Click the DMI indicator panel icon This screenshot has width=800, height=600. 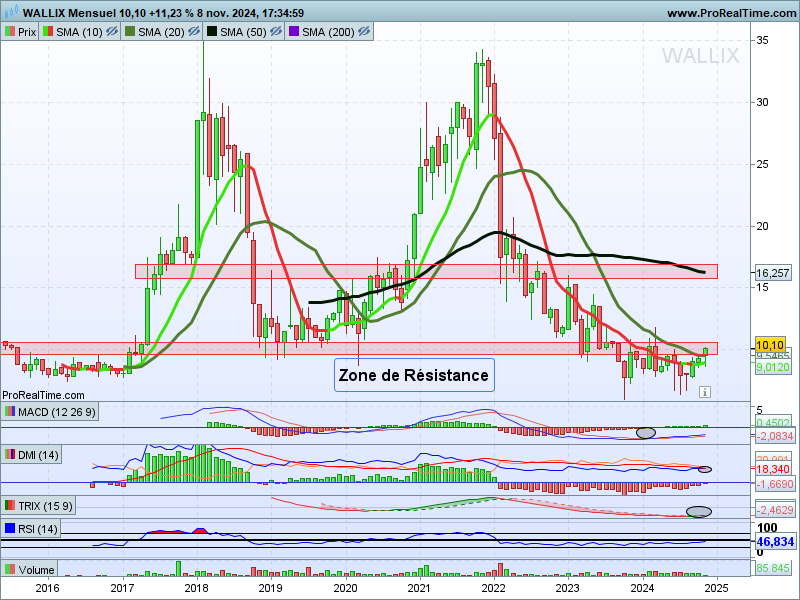(x=10, y=455)
